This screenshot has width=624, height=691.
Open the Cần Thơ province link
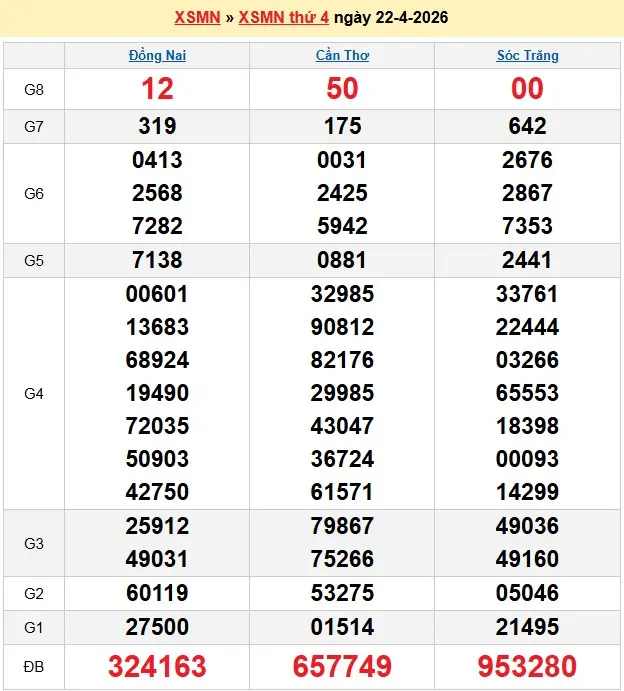click(x=342, y=55)
